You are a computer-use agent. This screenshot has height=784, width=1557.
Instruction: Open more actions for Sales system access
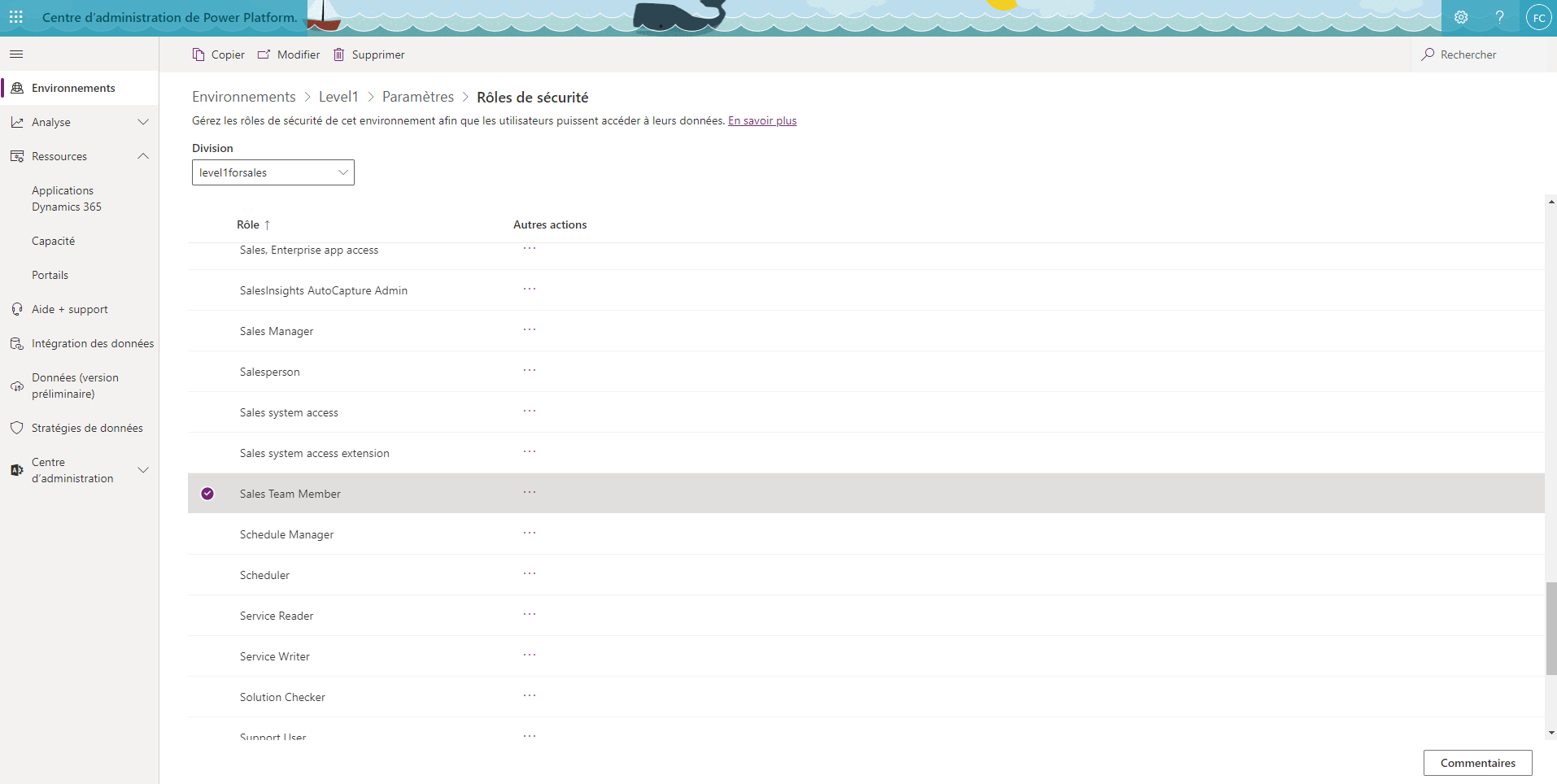coord(530,411)
